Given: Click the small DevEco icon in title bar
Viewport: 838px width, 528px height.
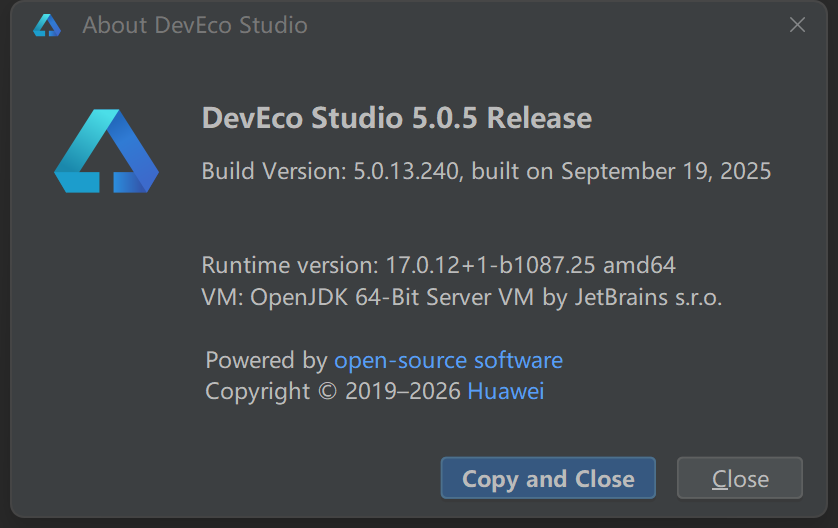Looking at the screenshot, I should pos(47,25).
